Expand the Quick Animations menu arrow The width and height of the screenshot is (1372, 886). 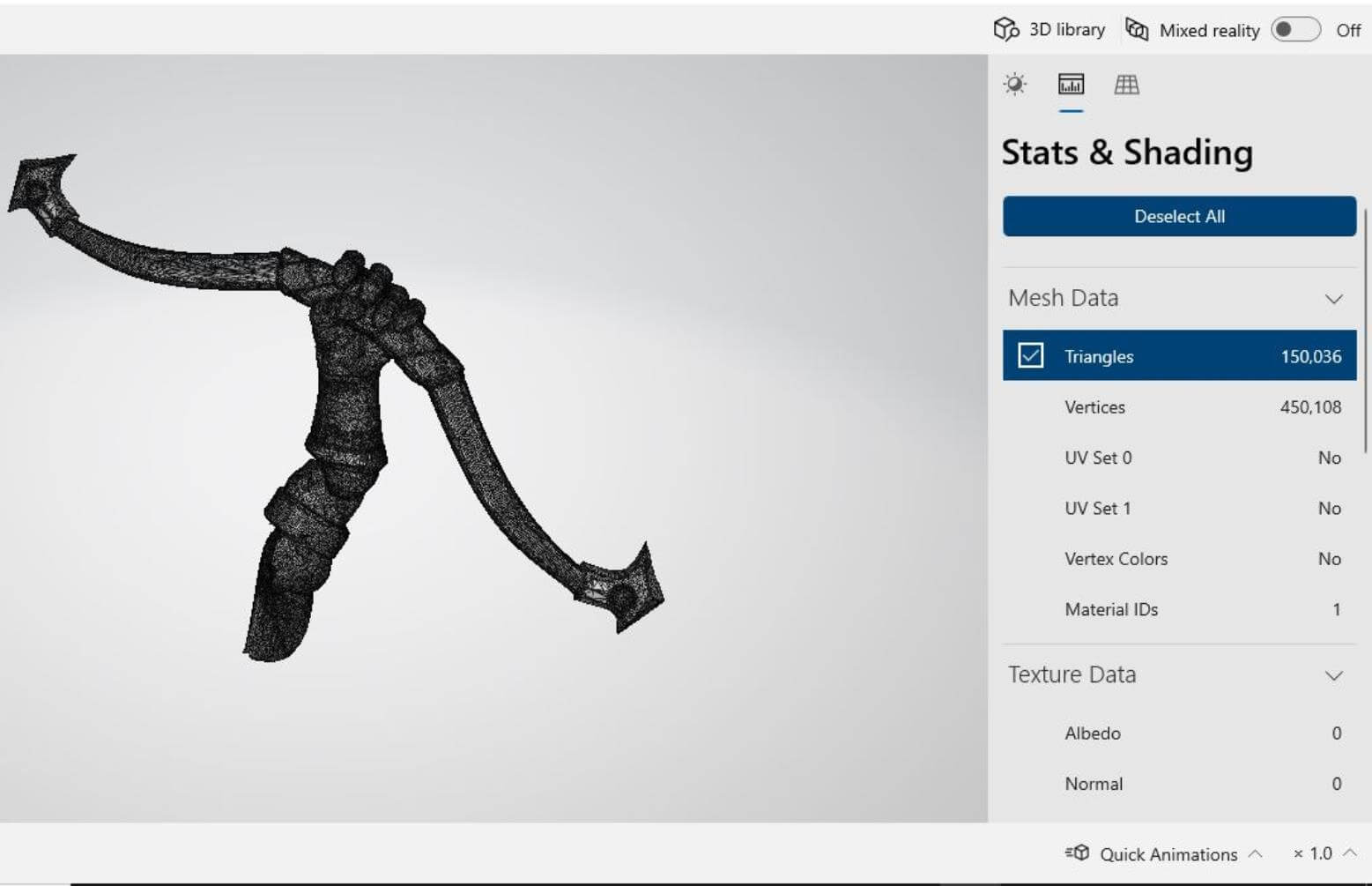point(1256,853)
